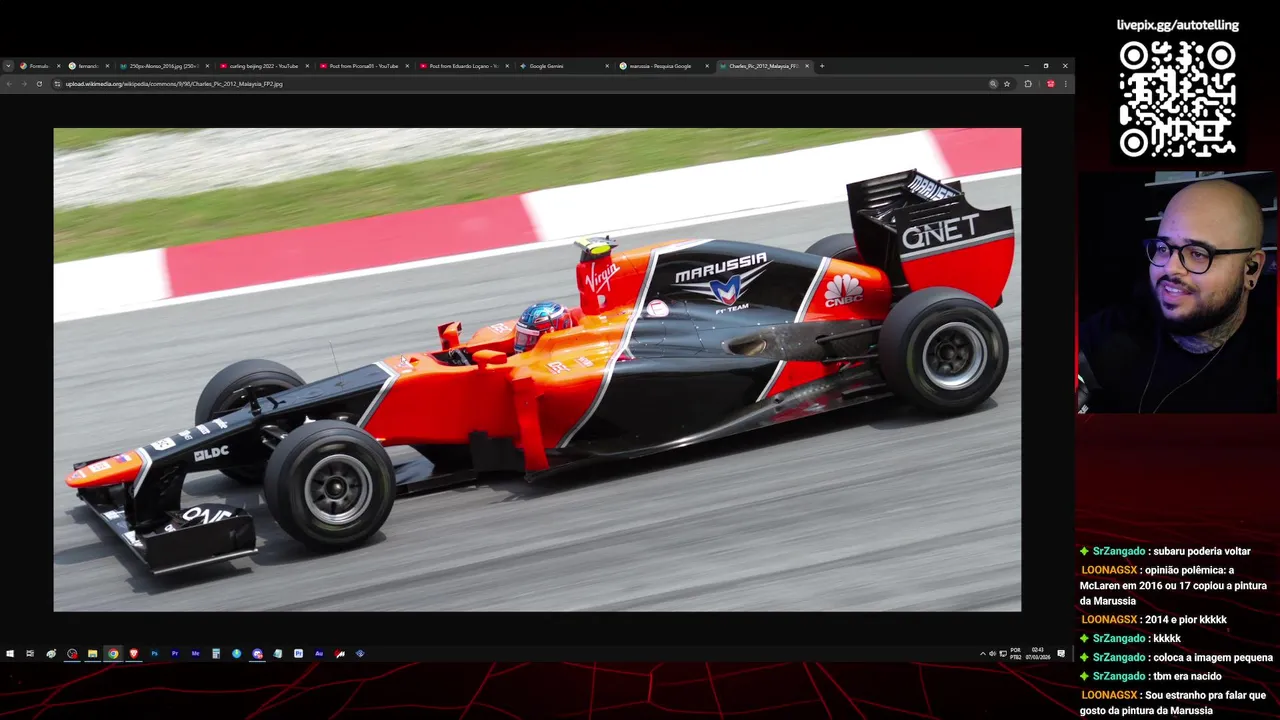Bookmark this page with the star icon
The height and width of the screenshot is (720, 1280).
pyautogui.click(x=1007, y=84)
